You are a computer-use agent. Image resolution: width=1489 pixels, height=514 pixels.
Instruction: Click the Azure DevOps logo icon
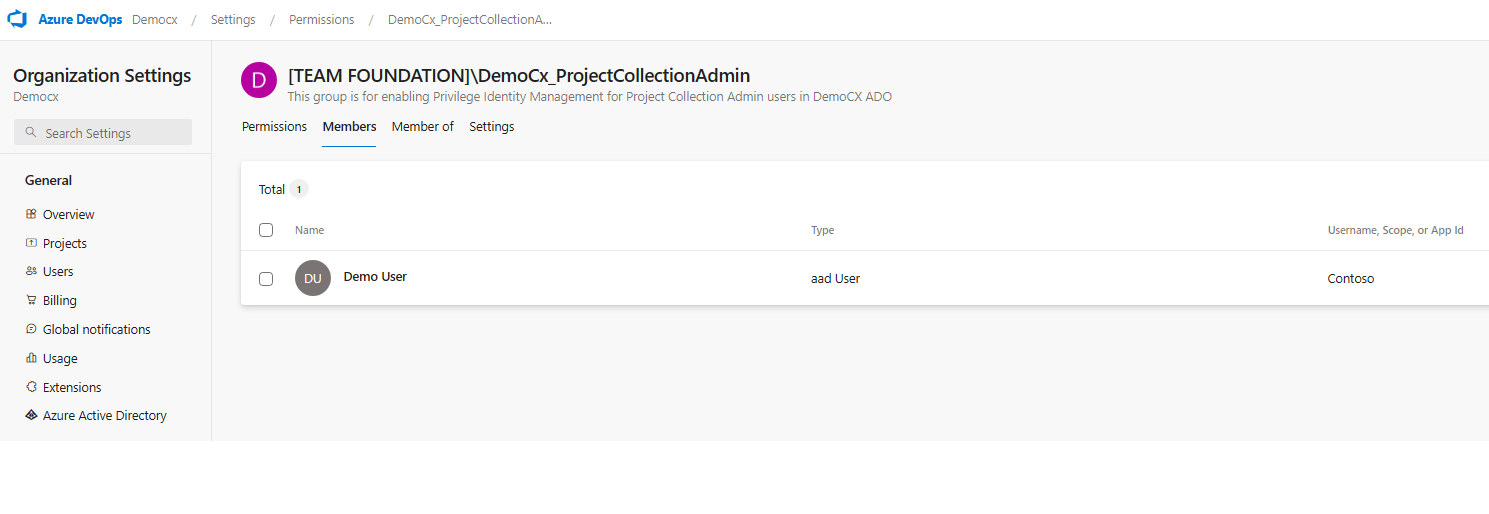(17, 19)
